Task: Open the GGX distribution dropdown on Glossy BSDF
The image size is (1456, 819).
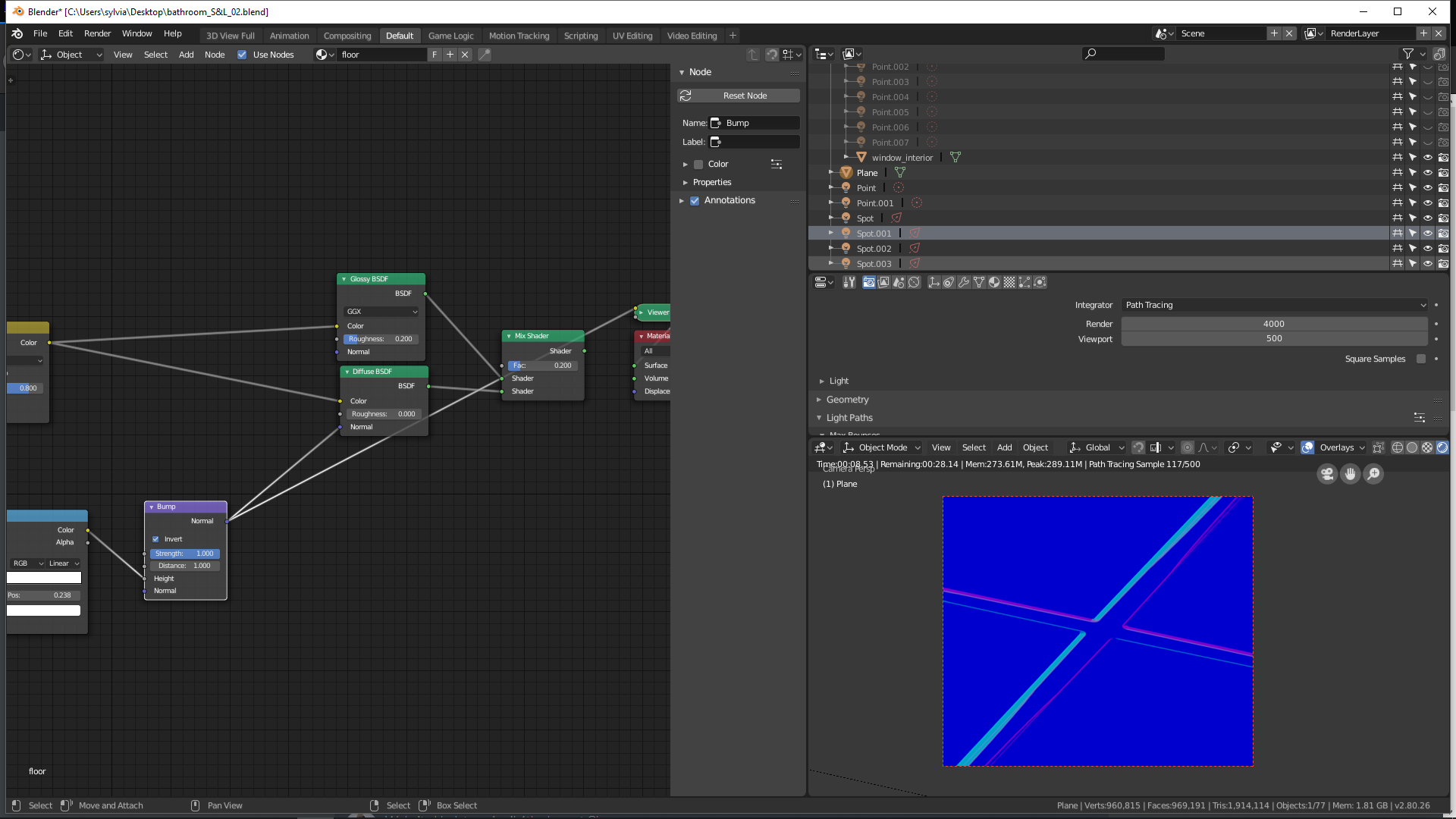Action: (x=381, y=312)
